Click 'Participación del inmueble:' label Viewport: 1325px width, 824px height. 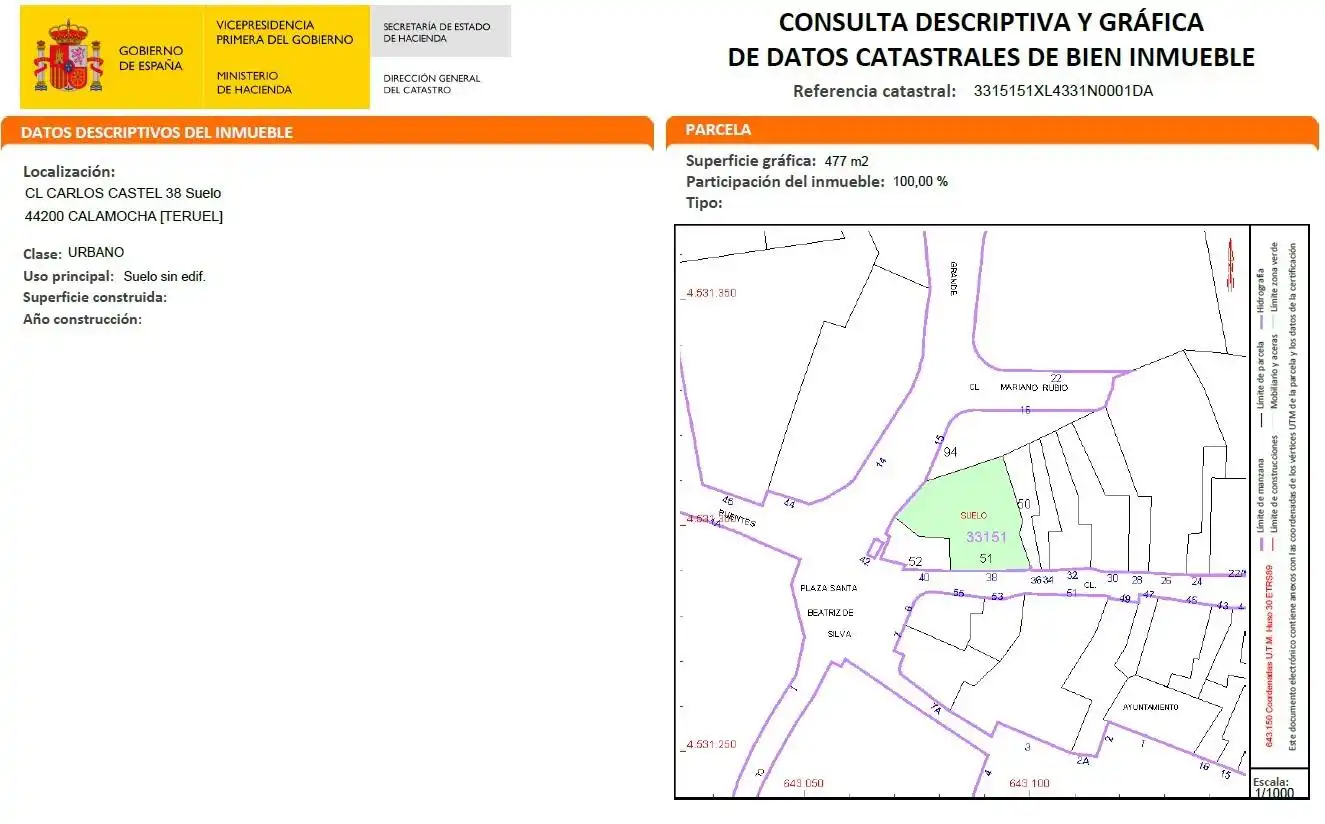[x=785, y=182]
